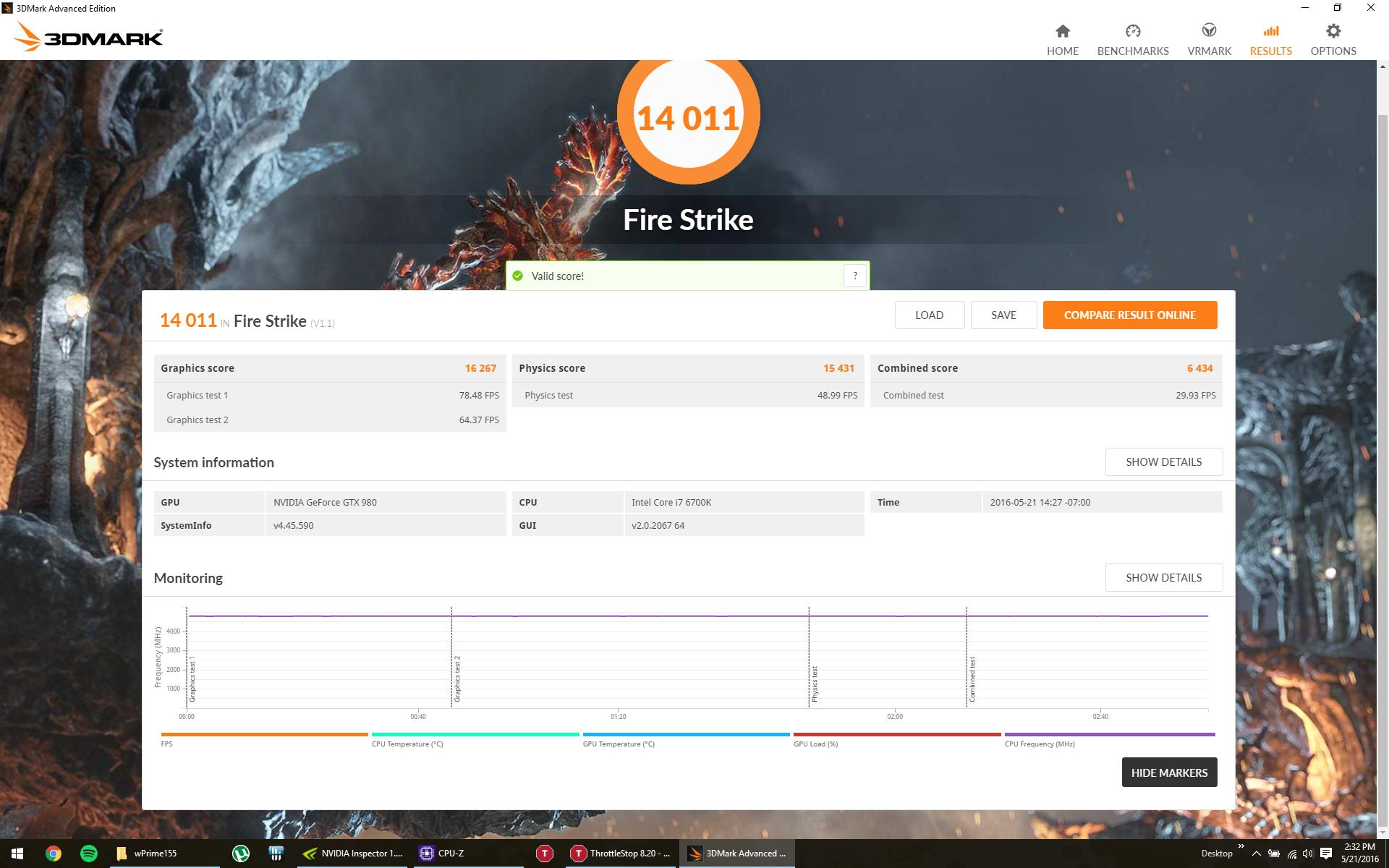Click the Physics test marker
This screenshot has height=868, width=1389.
(x=814, y=684)
